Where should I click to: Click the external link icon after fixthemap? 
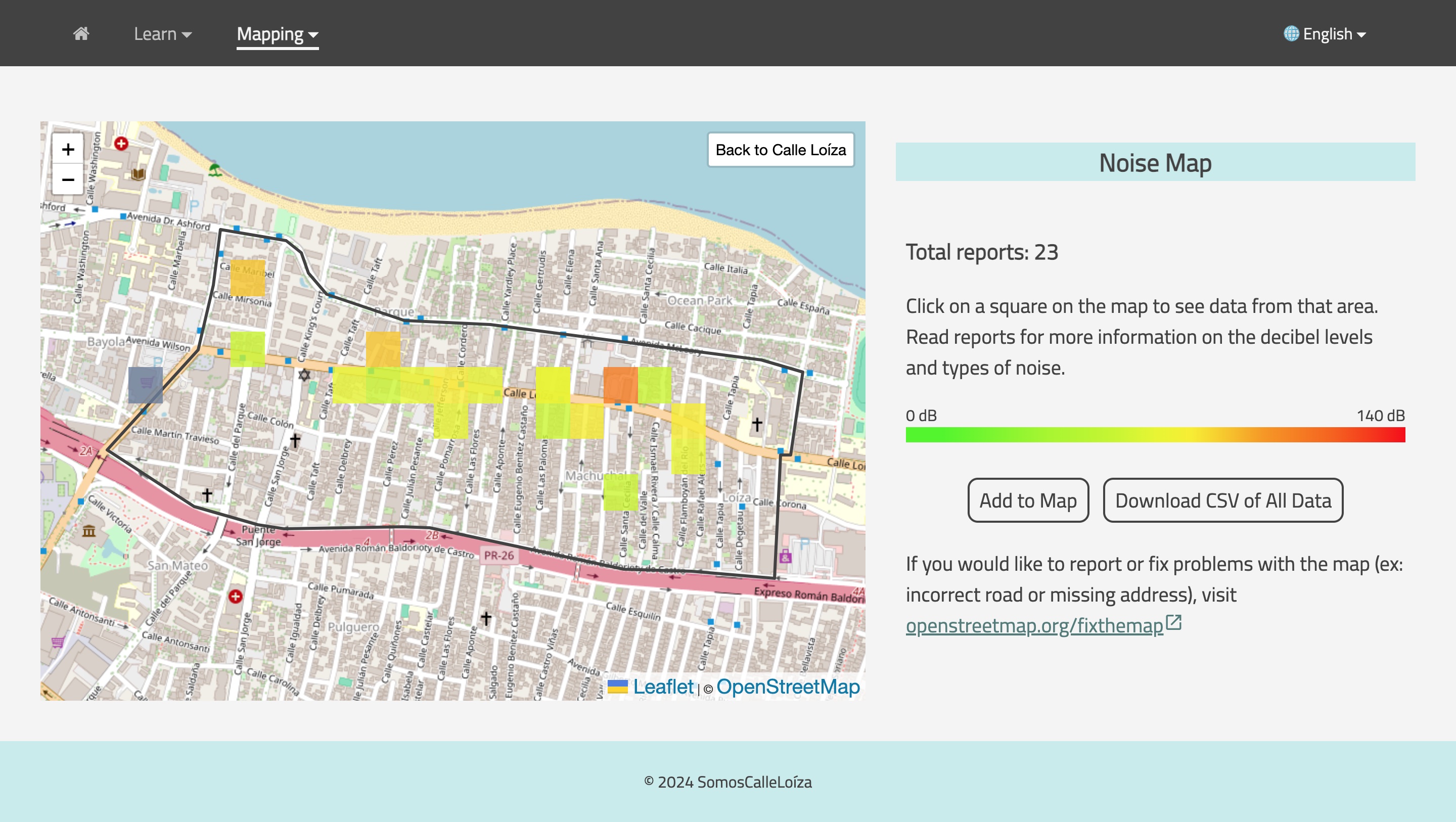(x=1173, y=623)
